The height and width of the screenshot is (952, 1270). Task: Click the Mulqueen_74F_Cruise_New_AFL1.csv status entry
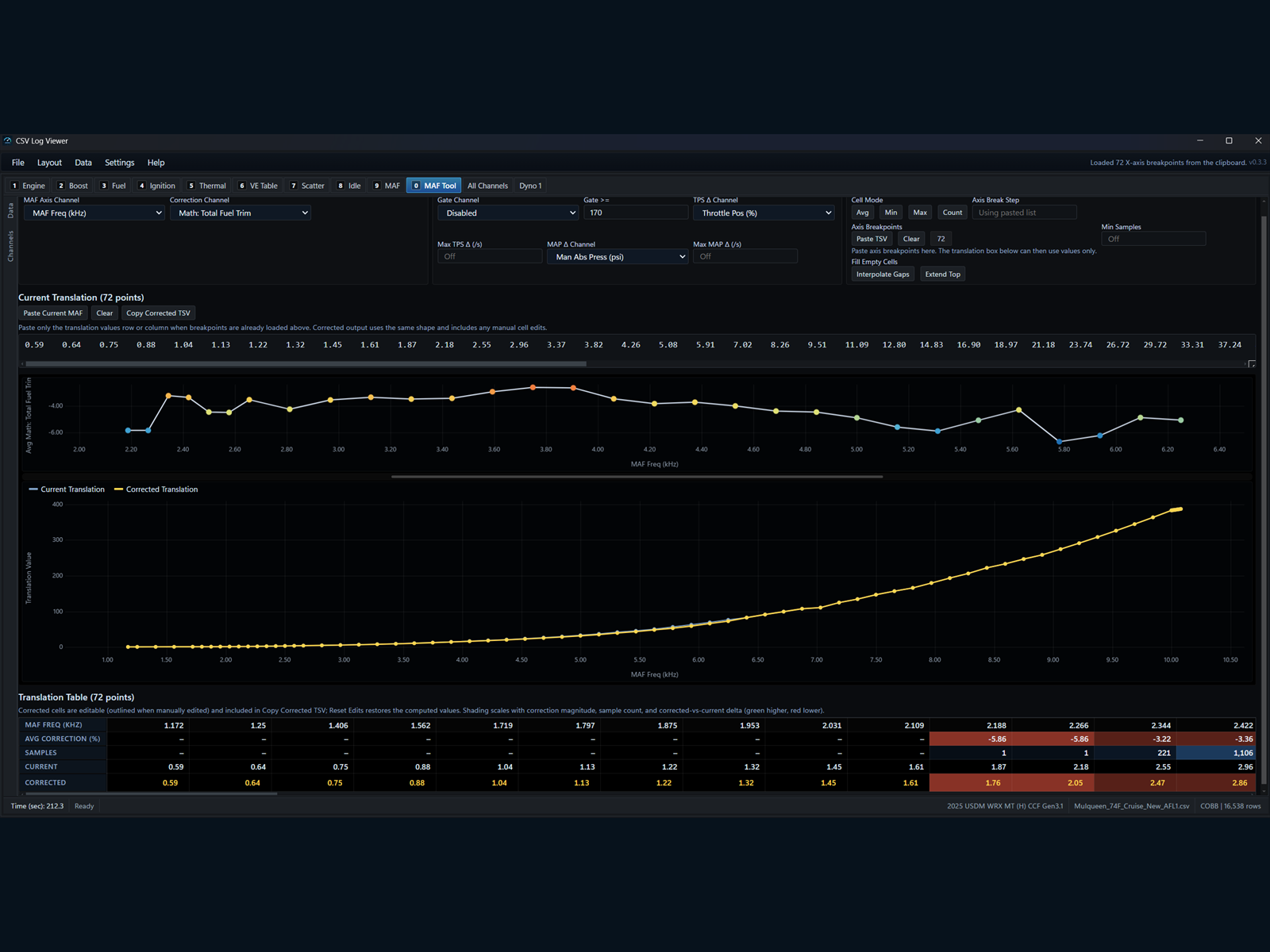coord(1132,806)
